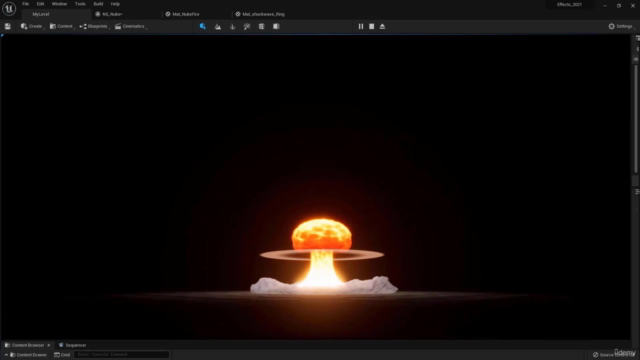Image resolution: width=640 pixels, height=360 pixels.
Task: Switch to the Mat_shockwave_Ring tab
Action: tap(264, 14)
